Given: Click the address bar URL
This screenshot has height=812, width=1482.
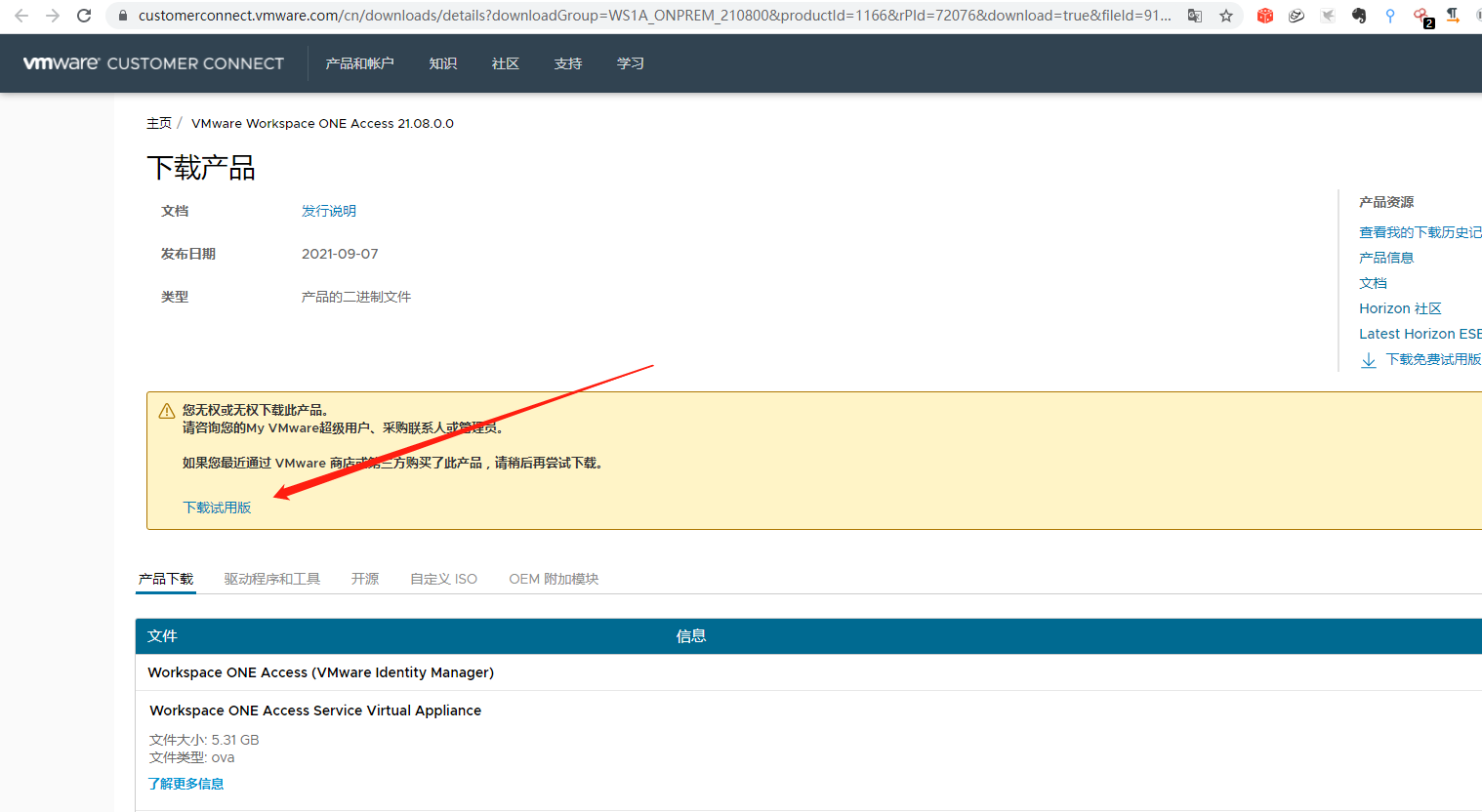Looking at the screenshot, I should point(654,16).
